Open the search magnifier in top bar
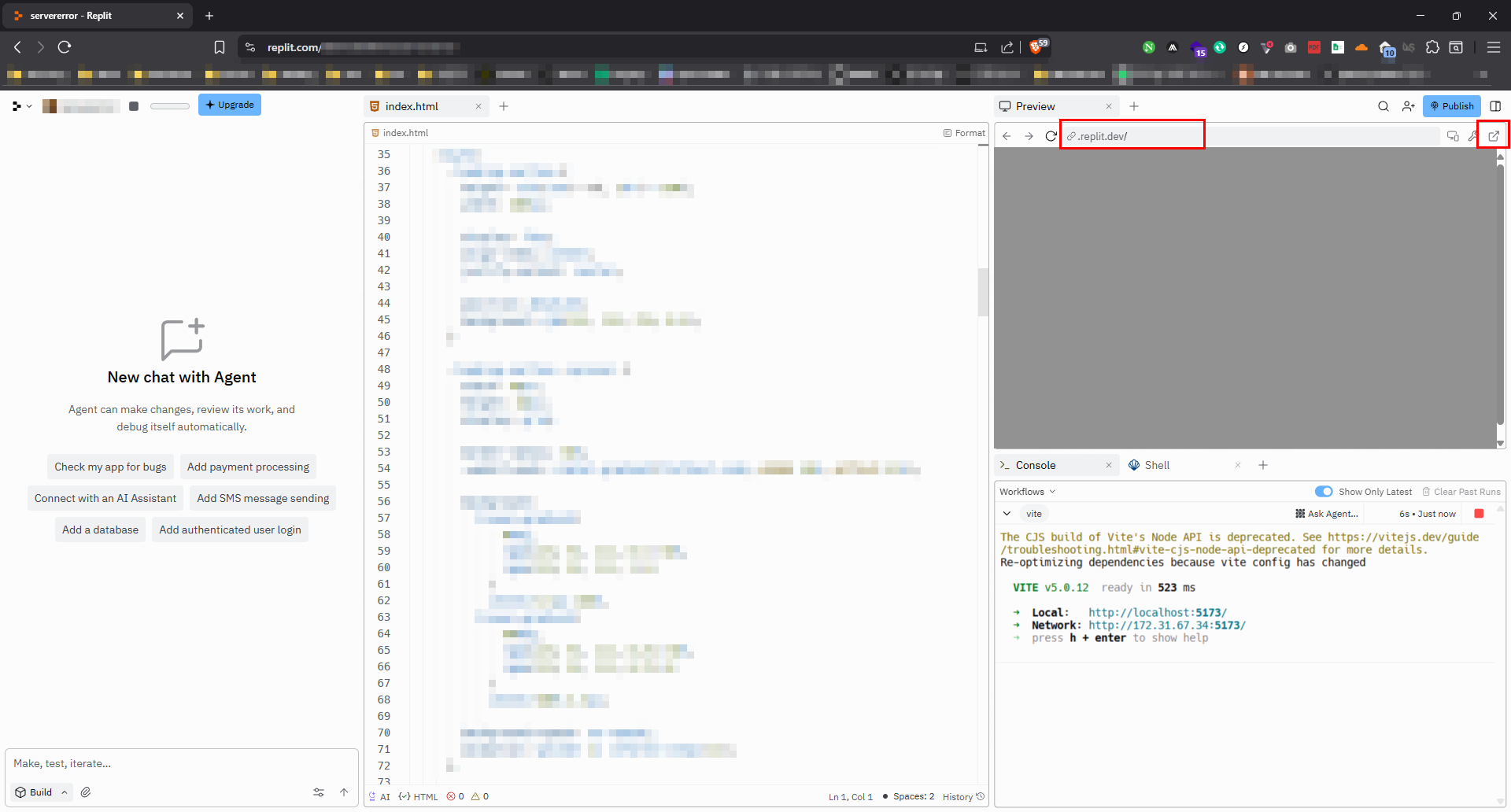The width and height of the screenshot is (1511, 812). (x=1383, y=106)
